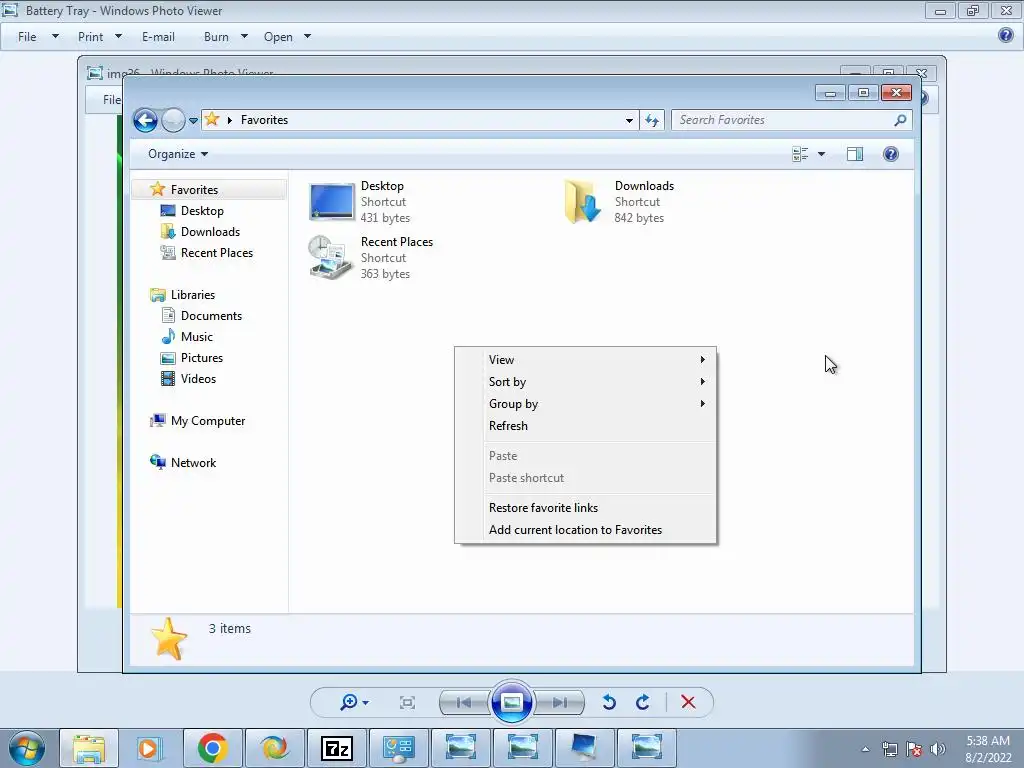Click the volume speaker tray icon
The width and height of the screenshot is (1024, 768).
click(x=938, y=749)
